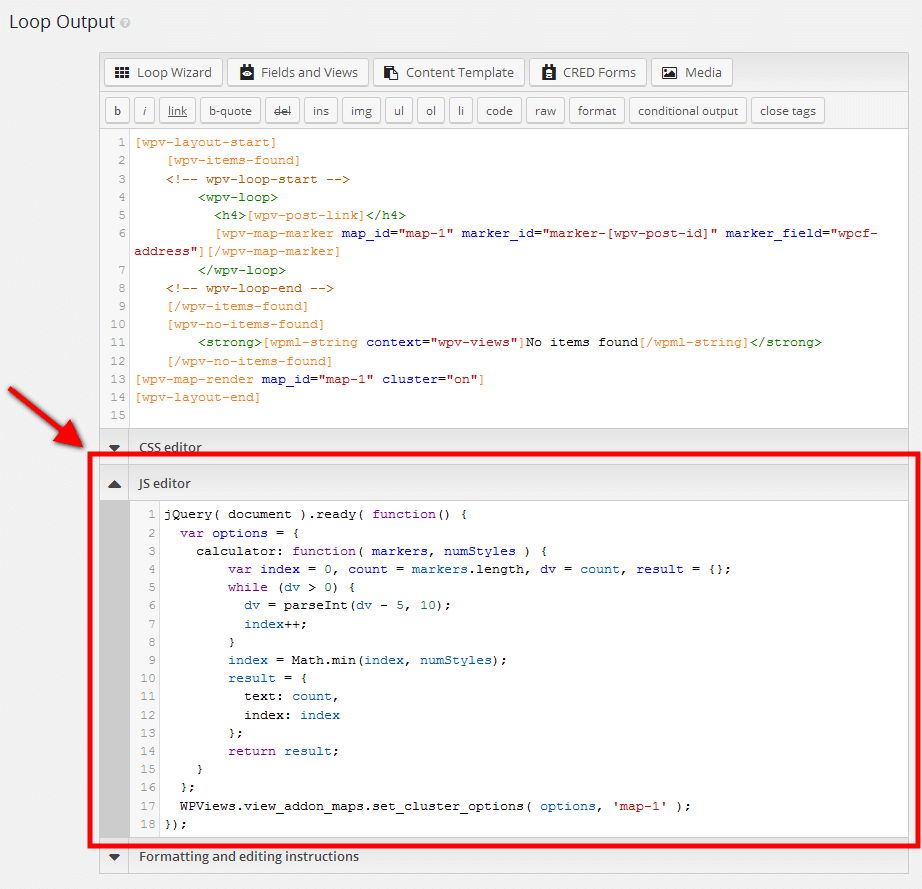Click the jQuery document ready line

[x=316, y=514]
